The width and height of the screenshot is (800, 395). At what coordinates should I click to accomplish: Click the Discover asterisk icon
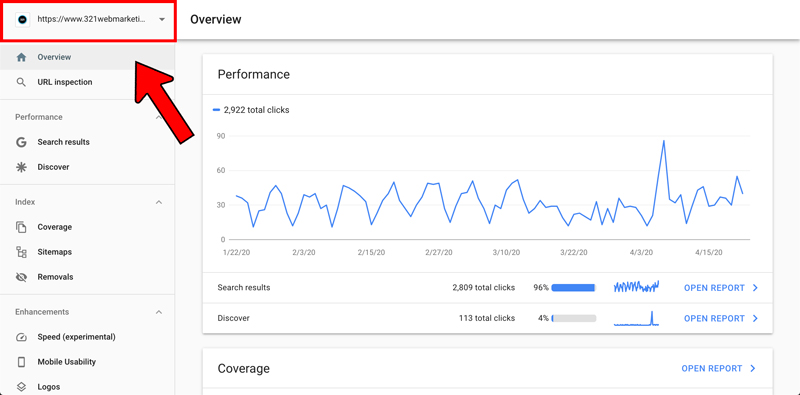21,167
